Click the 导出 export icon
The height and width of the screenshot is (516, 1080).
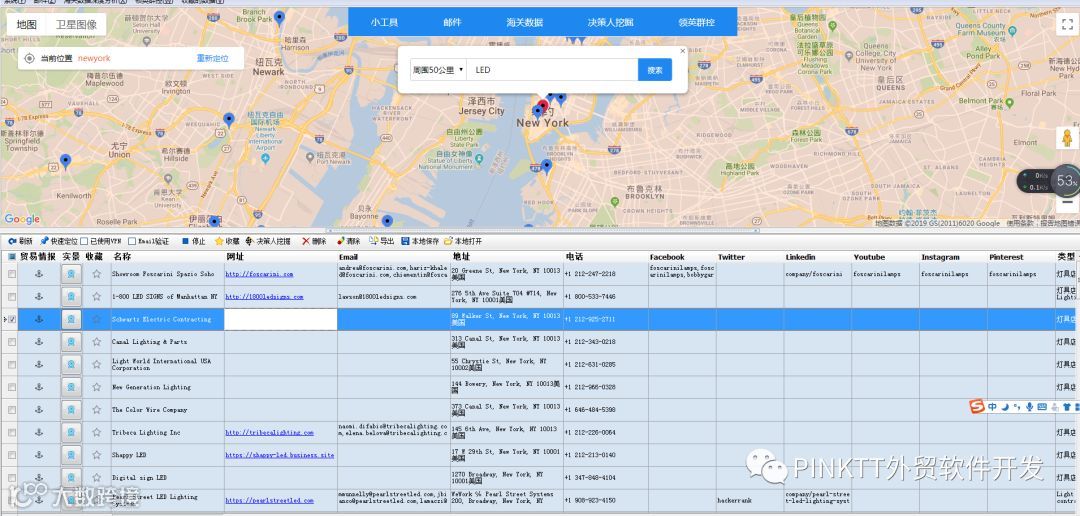(x=373, y=241)
